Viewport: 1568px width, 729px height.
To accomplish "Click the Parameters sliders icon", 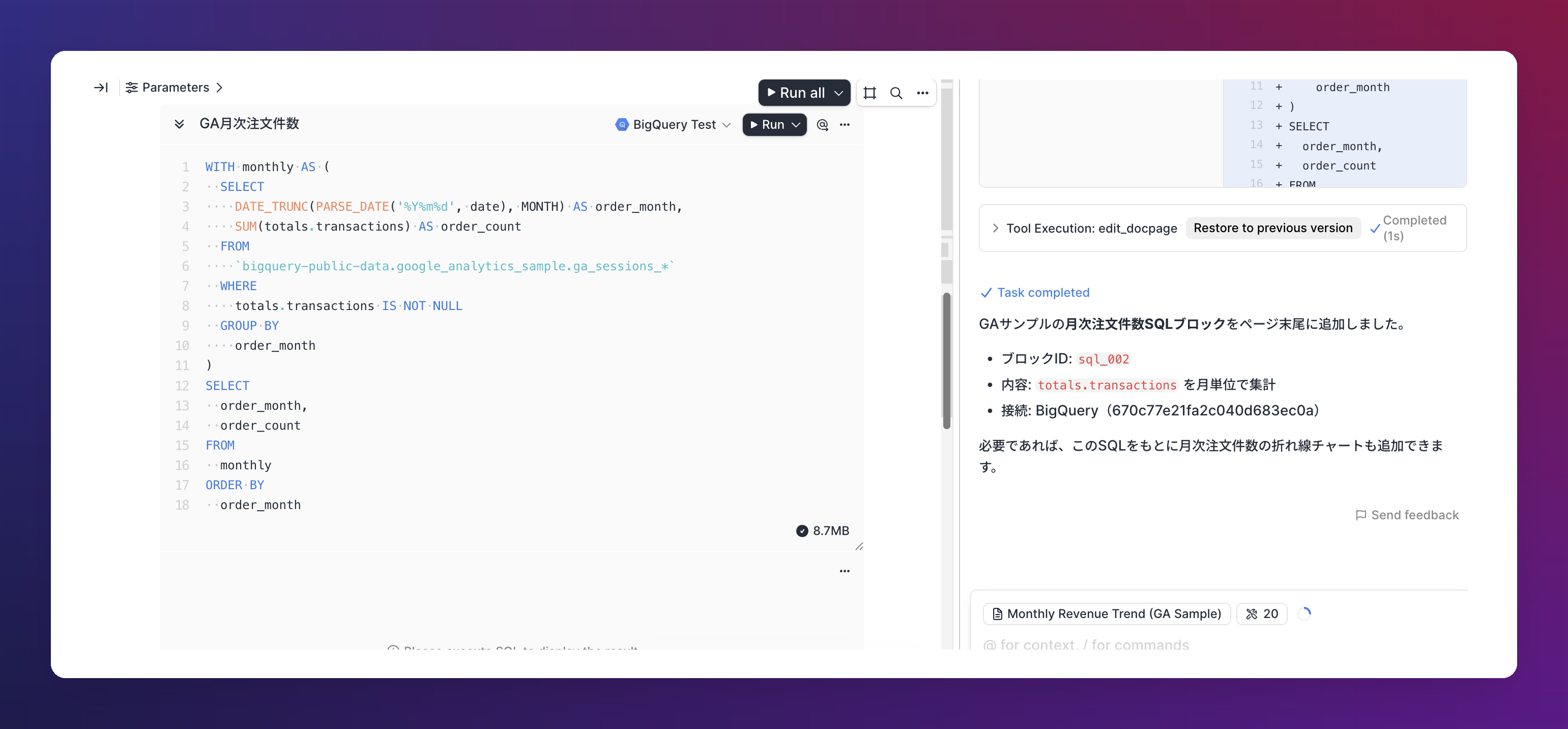I will point(131,88).
